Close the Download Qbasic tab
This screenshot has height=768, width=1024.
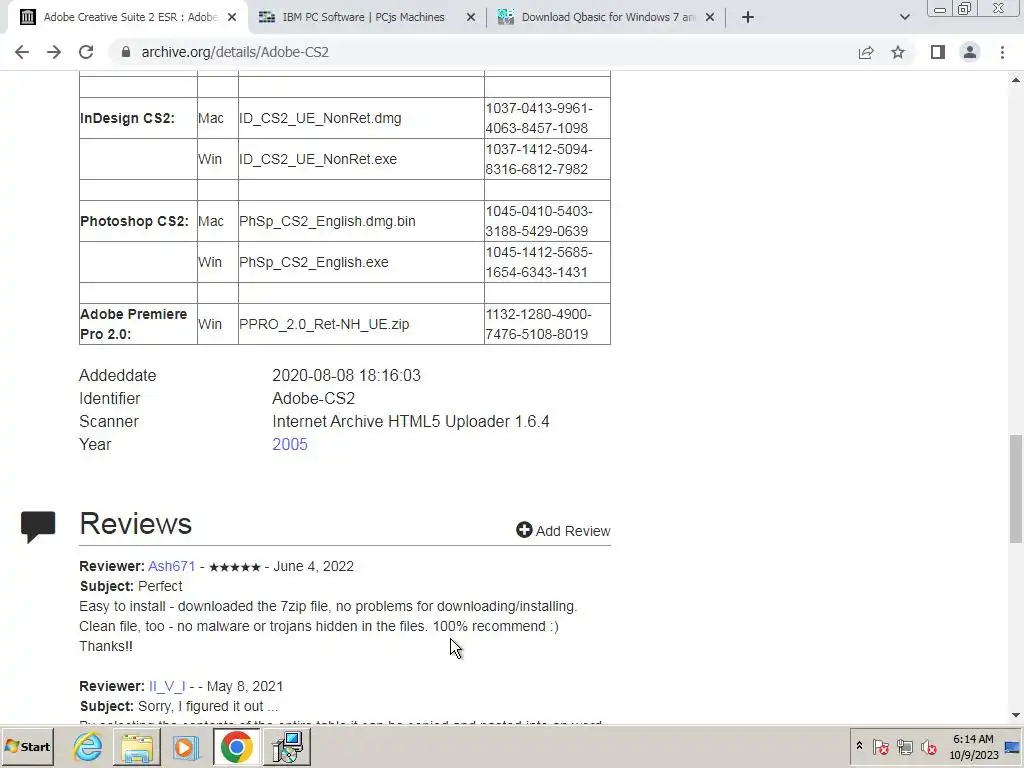pyautogui.click(x=710, y=17)
